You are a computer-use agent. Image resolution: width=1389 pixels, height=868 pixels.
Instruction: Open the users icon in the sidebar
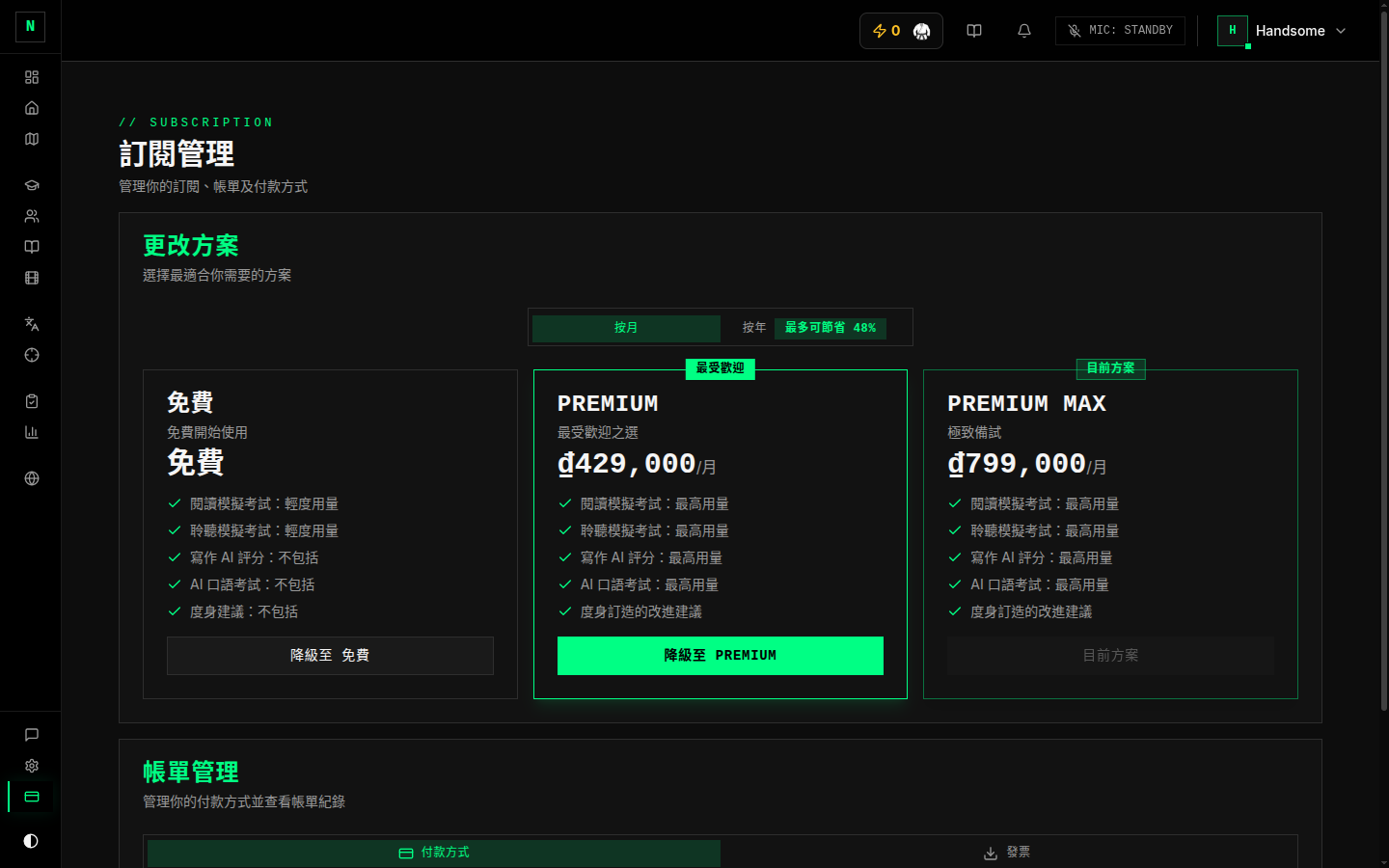(32, 216)
